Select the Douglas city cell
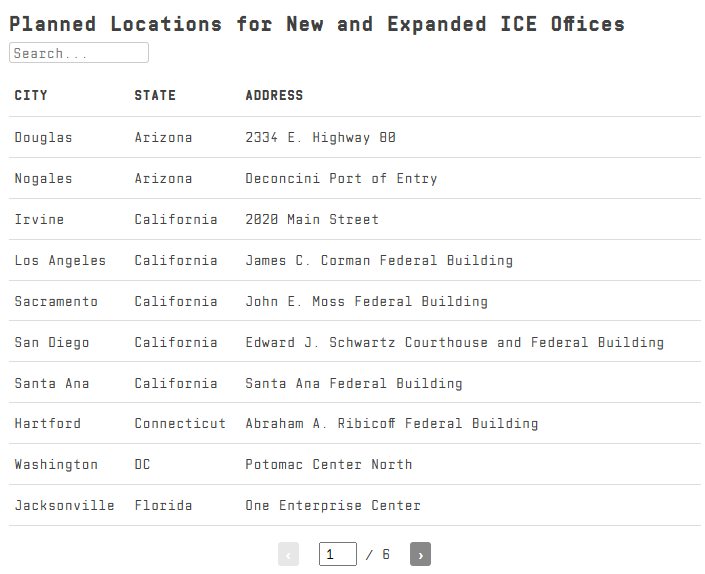 click(44, 138)
